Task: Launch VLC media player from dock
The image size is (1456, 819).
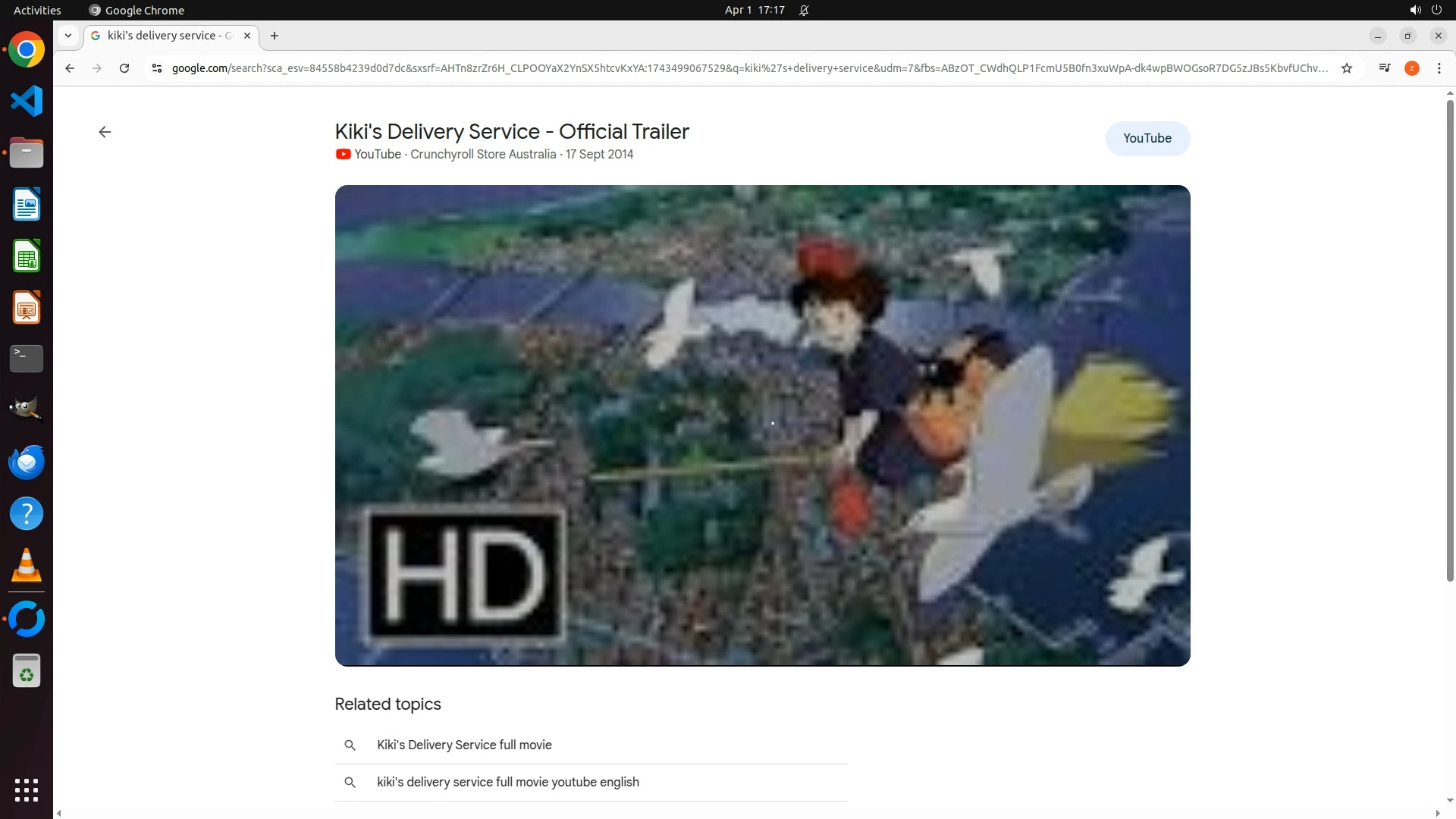Action: 27,566
